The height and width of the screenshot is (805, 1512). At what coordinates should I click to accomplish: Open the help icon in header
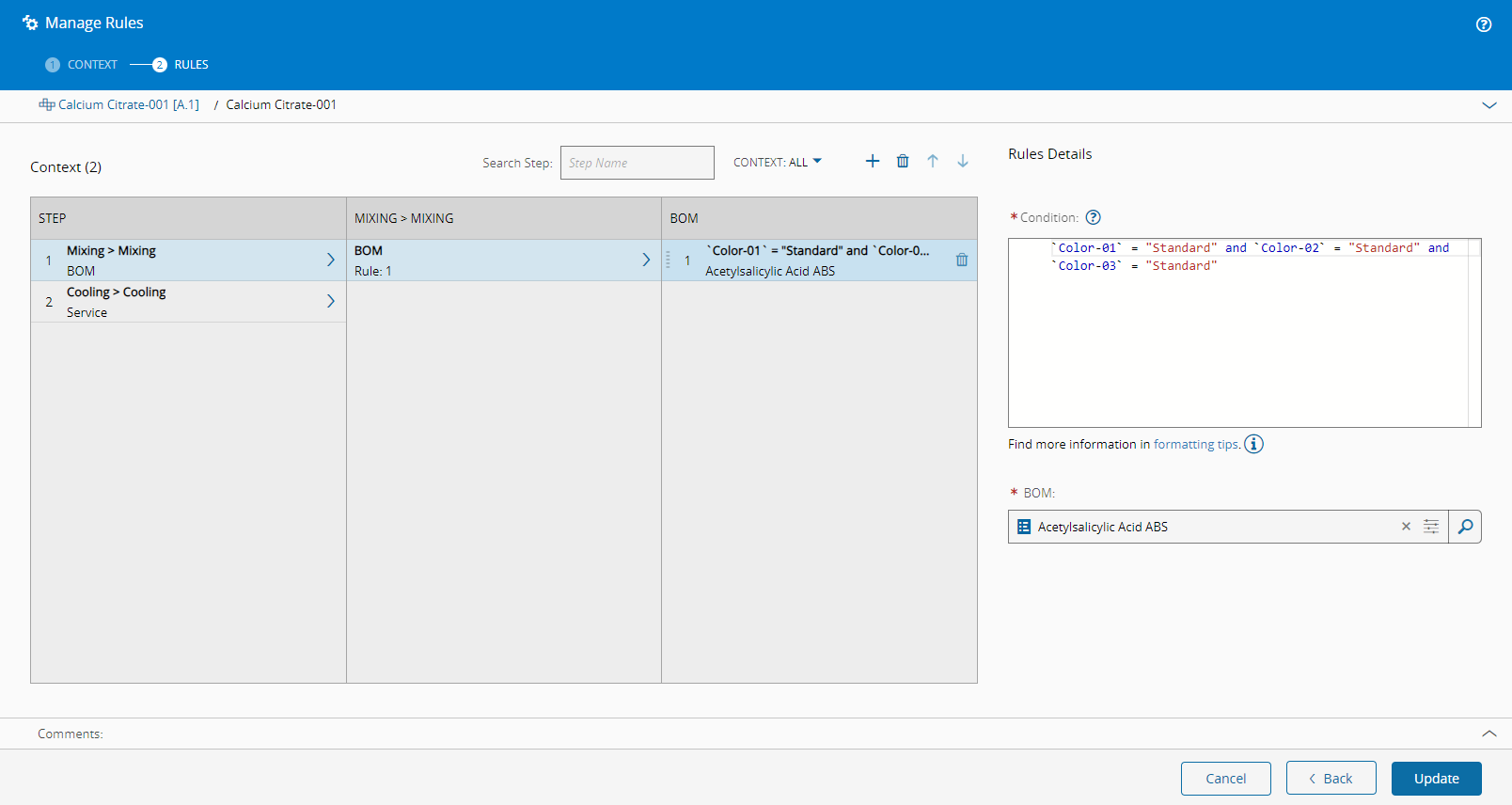coord(1484,24)
